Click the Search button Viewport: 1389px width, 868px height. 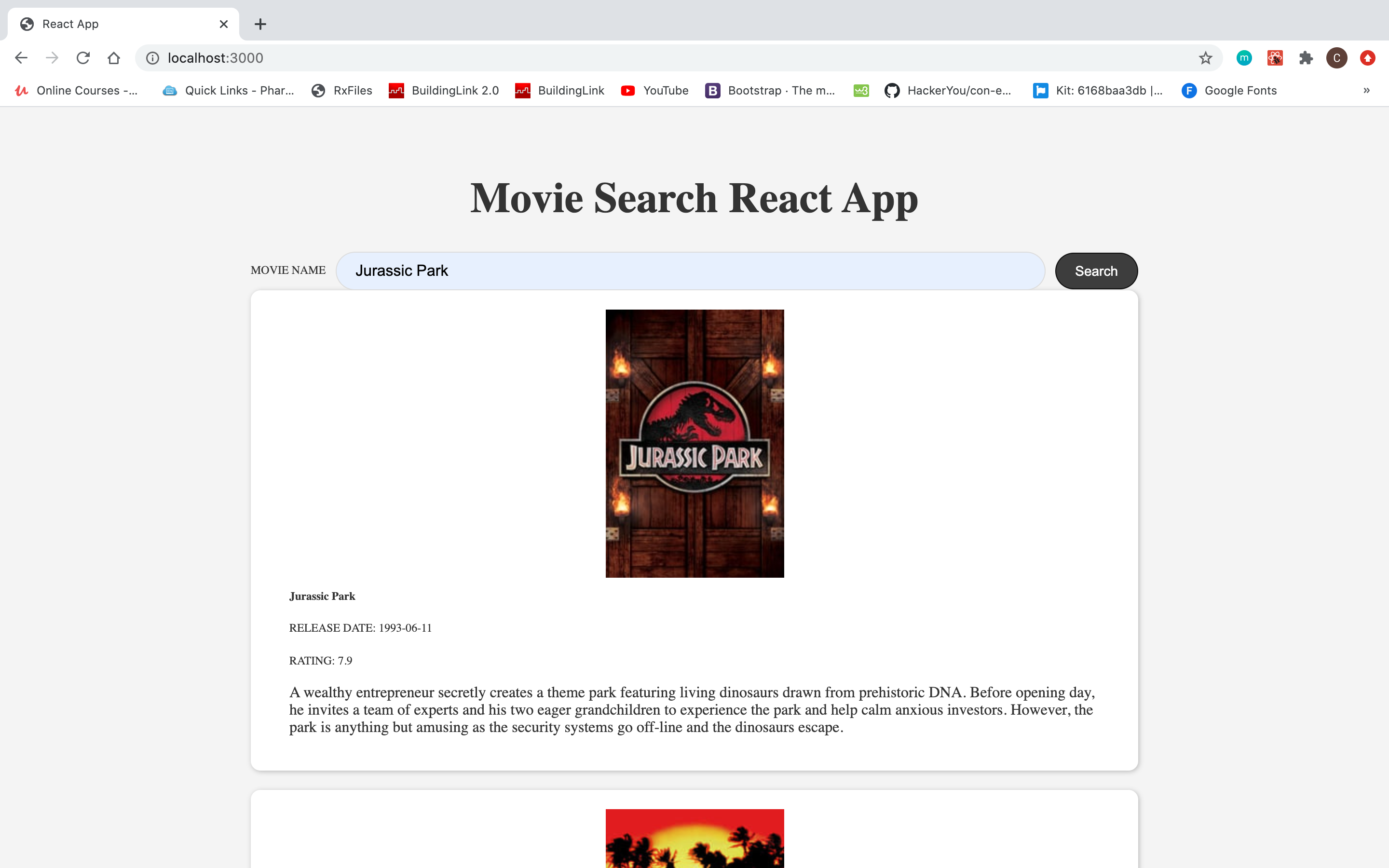click(1096, 271)
